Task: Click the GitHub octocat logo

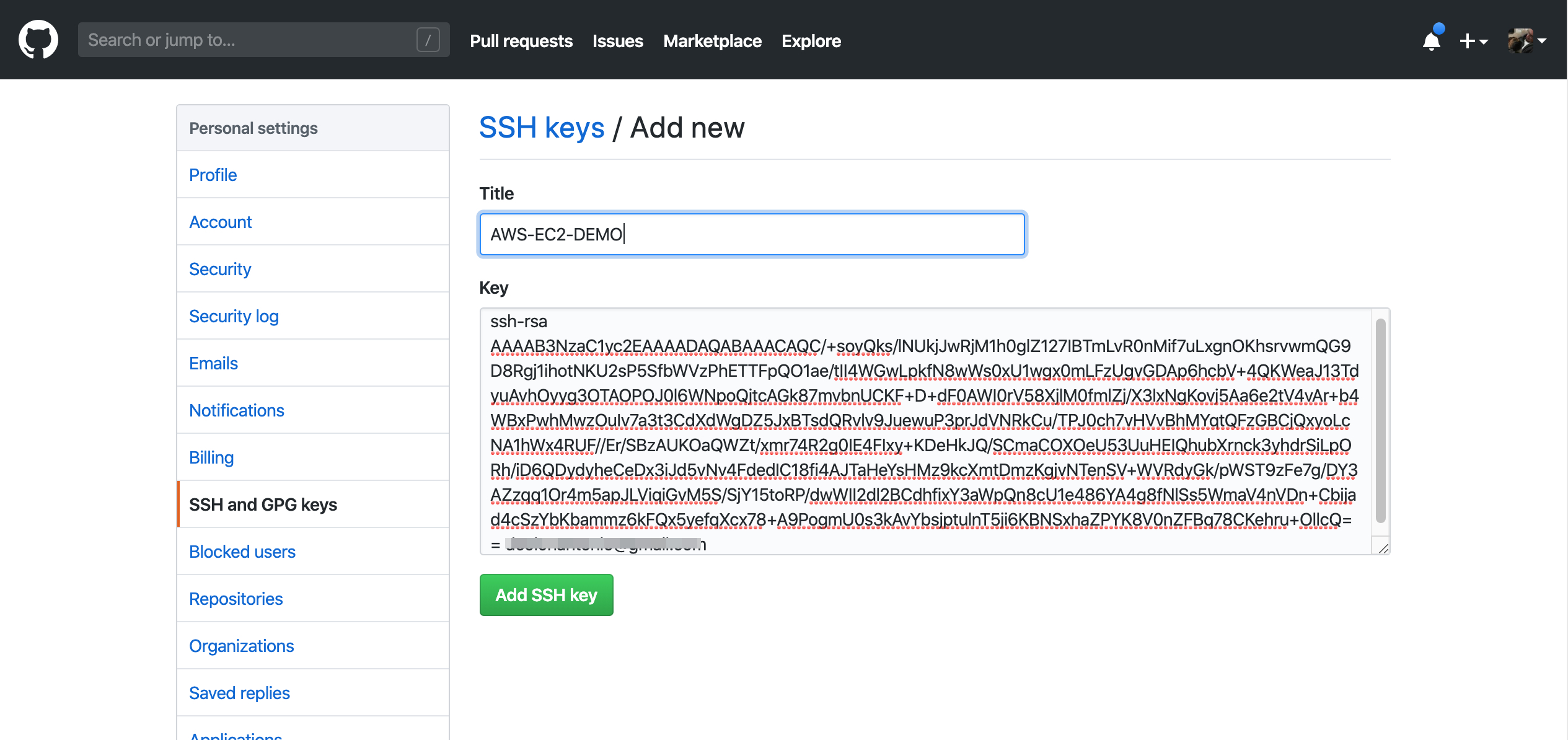Action: point(38,39)
